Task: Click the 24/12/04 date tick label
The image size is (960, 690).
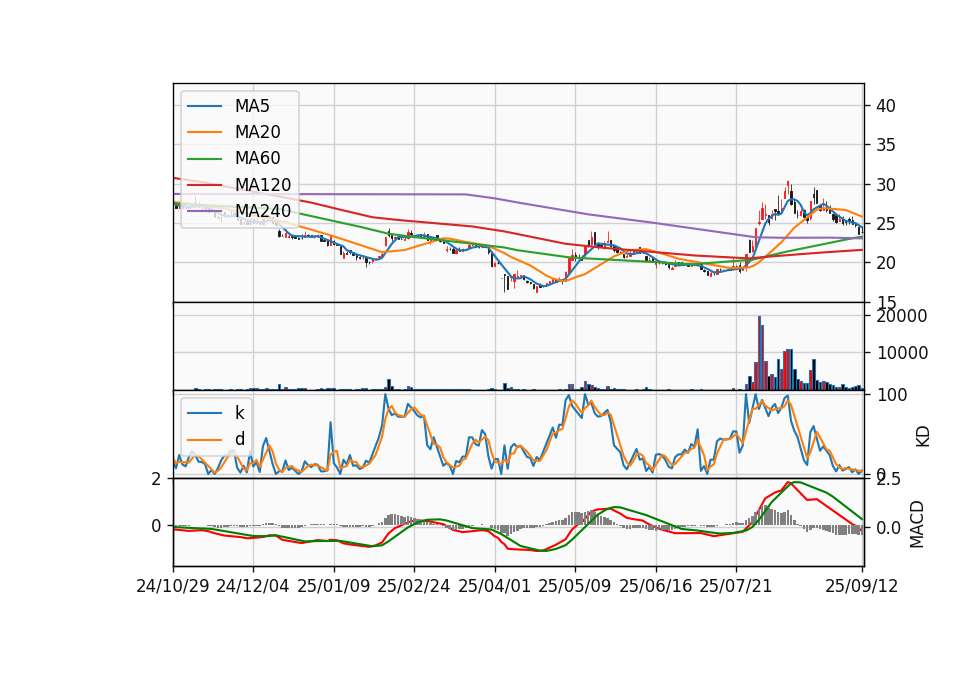Action: [x=253, y=586]
